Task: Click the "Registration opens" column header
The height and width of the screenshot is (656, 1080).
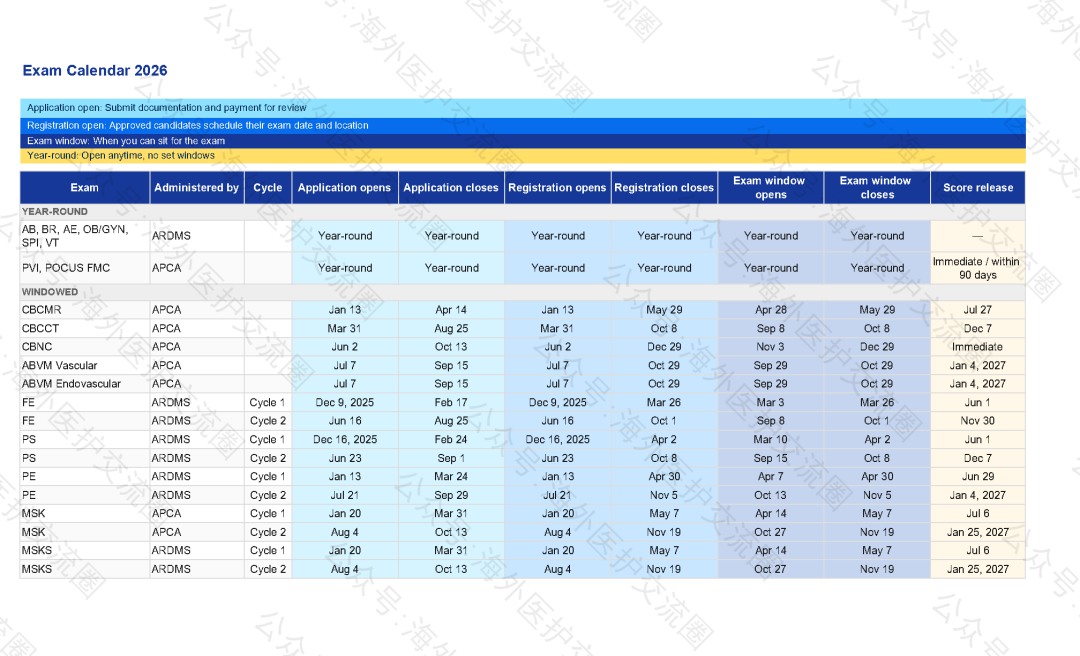Action: click(x=557, y=187)
